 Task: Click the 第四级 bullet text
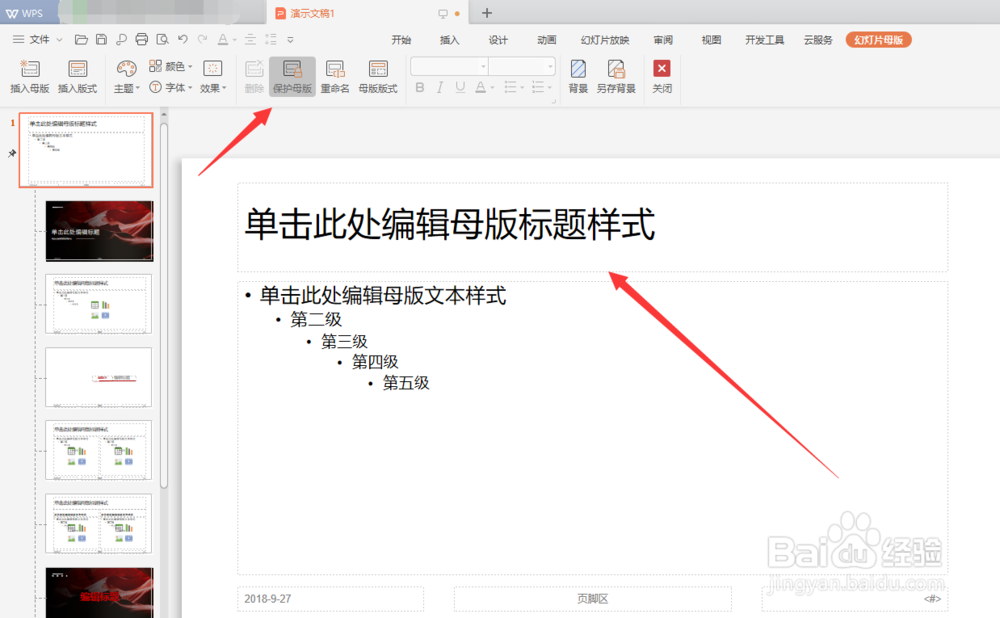click(375, 362)
